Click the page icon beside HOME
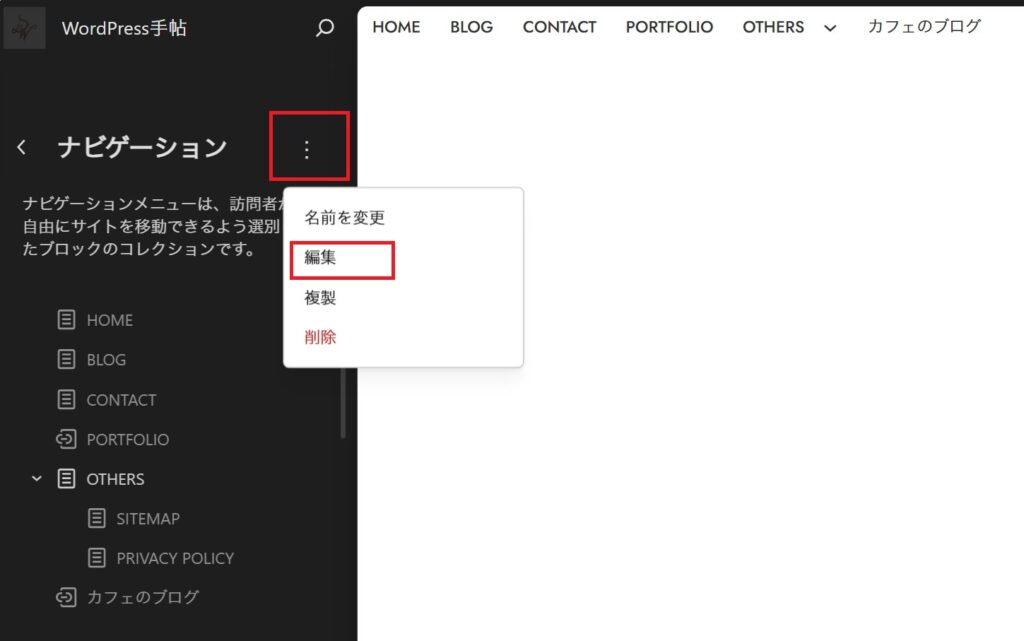 [x=66, y=319]
